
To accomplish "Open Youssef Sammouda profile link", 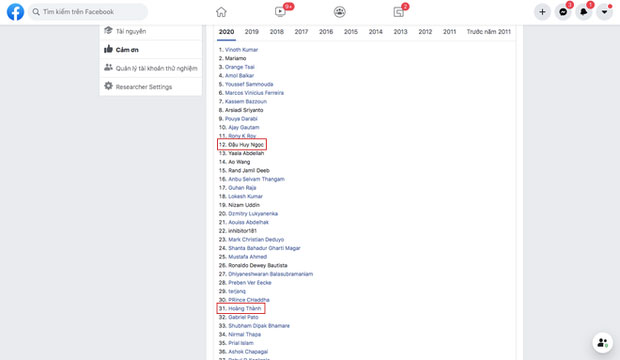I will tap(249, 84).
